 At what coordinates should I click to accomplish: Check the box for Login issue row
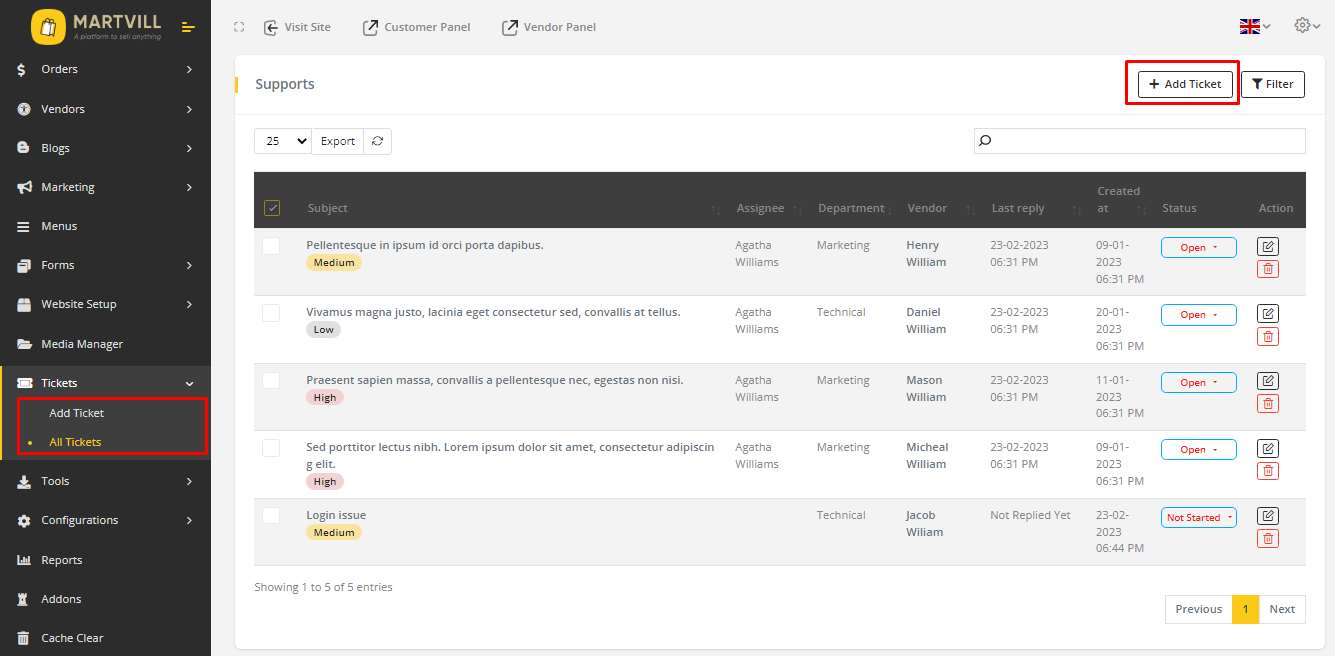[x=271, y=515]
